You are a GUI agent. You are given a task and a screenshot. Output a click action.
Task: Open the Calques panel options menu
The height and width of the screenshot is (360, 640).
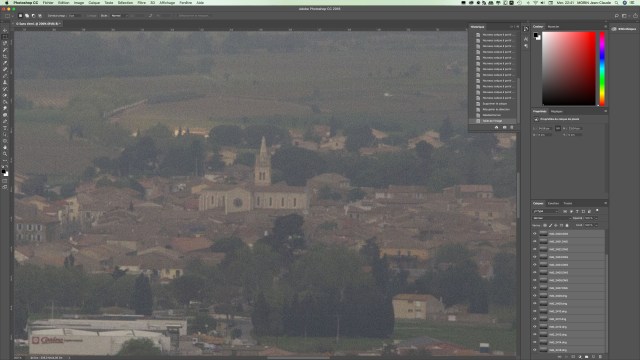click(606, 203)
